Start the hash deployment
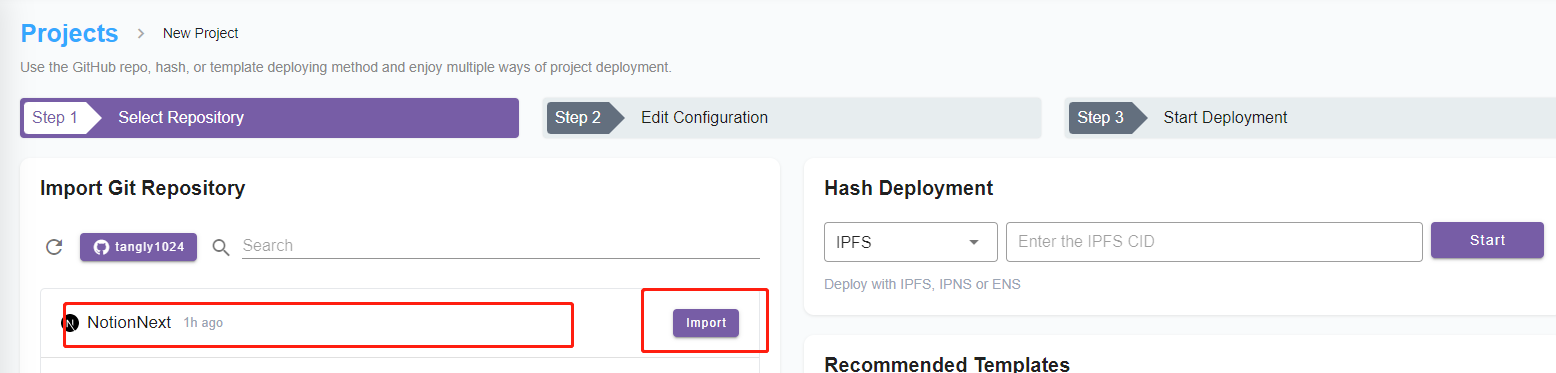Viewport: 1556px width, 373px height. (1487, 240)
